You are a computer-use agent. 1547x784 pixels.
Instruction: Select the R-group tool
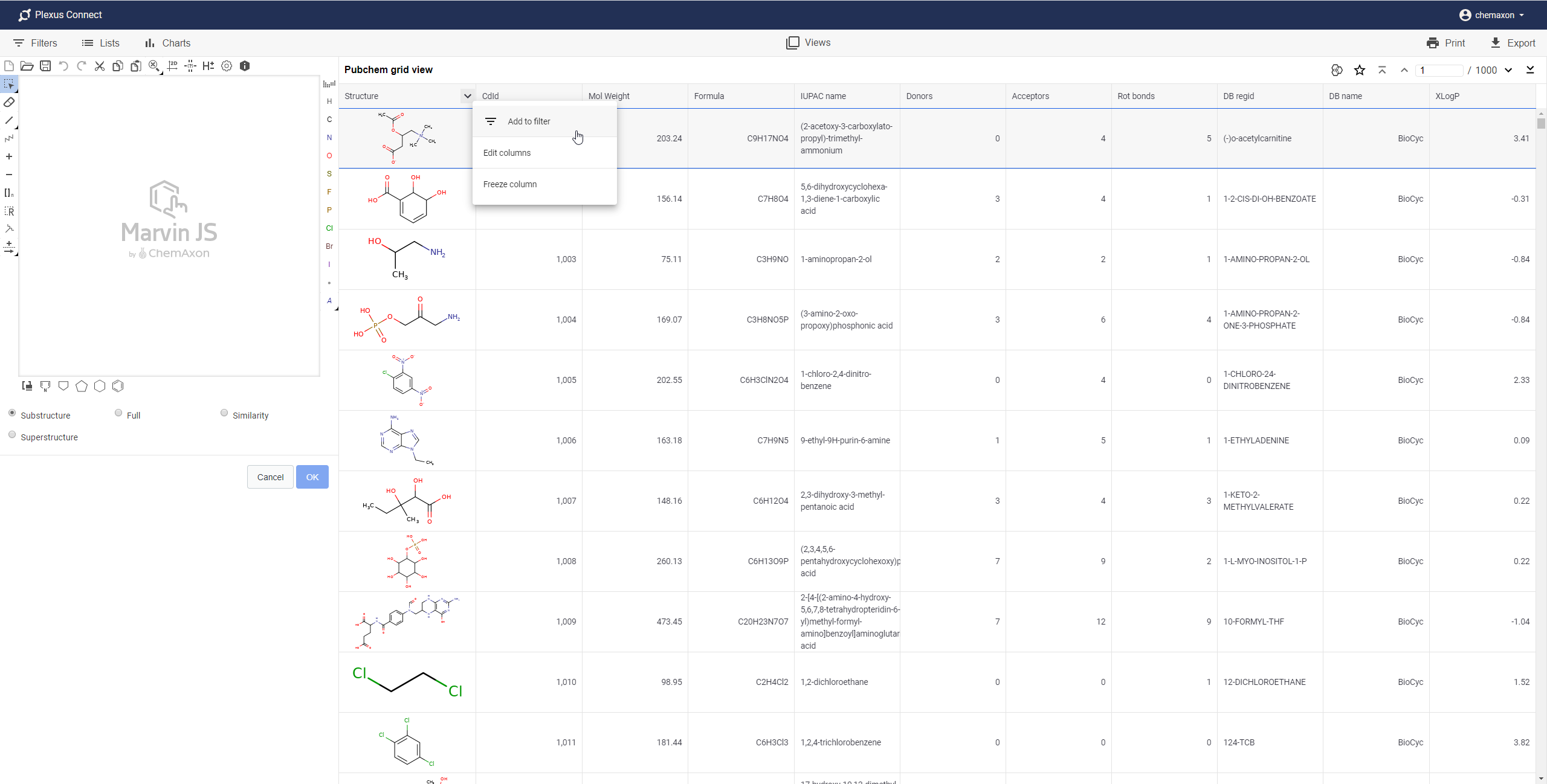pos(9,211)
